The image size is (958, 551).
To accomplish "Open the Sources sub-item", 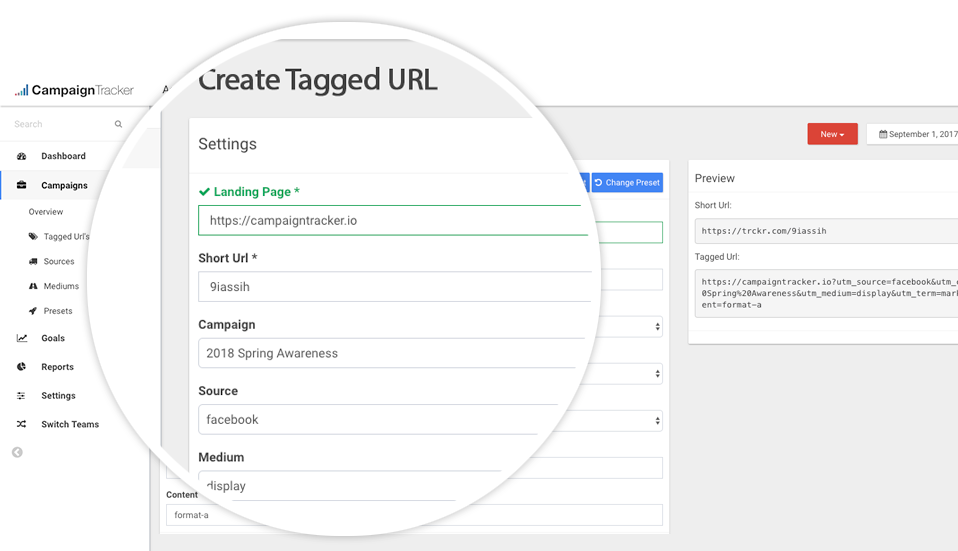I will (59, 261).
